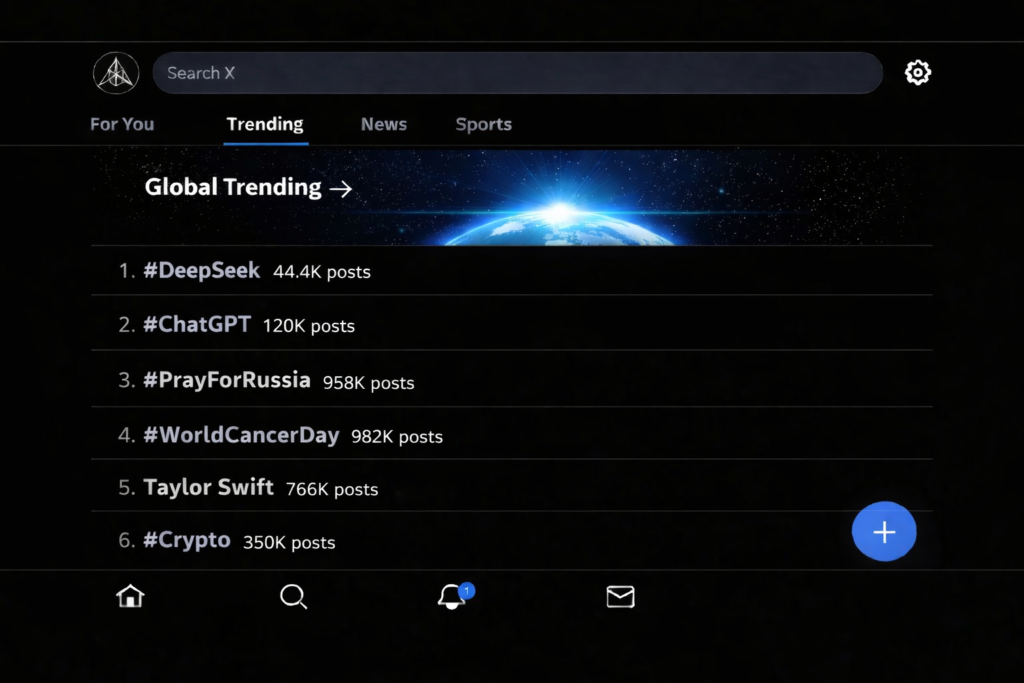Image resolution: width=1024 pixels, height=683 pixels.
Task: Click the Search X input field
Action: 517,72
